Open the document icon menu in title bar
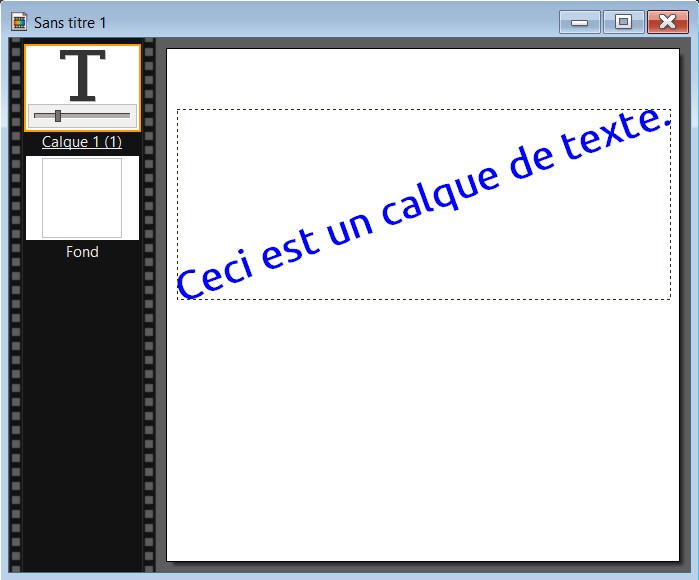This screenshot has width=699, height=580. (19, 22)
